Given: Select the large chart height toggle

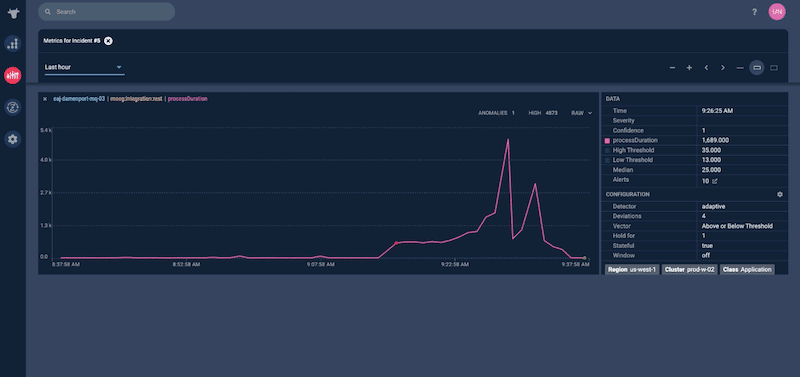Looking at the screenshot, I should pyautogui.click(x=774, y=67).
